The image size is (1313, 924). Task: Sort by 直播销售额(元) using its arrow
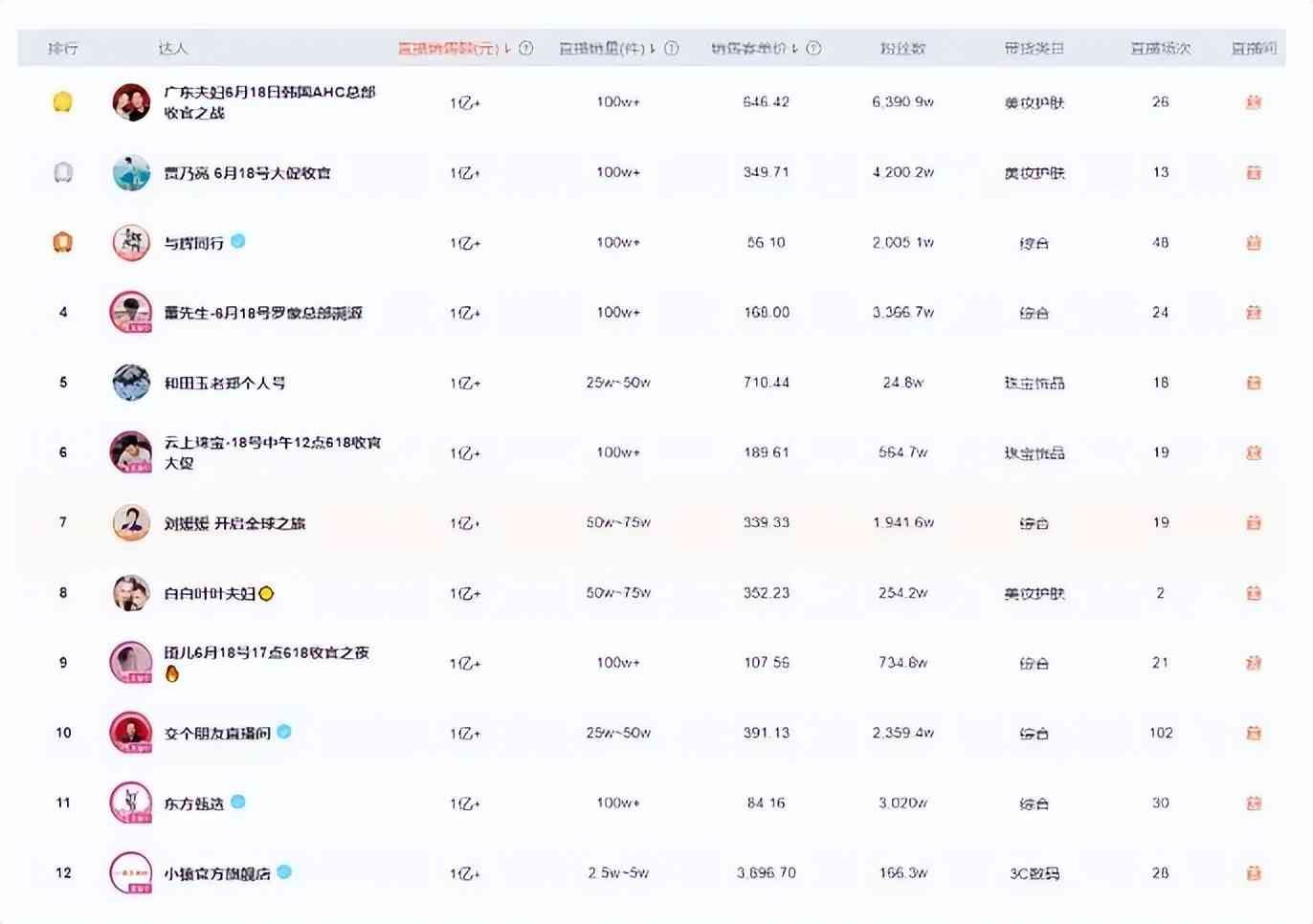click(x=507, y=48)
